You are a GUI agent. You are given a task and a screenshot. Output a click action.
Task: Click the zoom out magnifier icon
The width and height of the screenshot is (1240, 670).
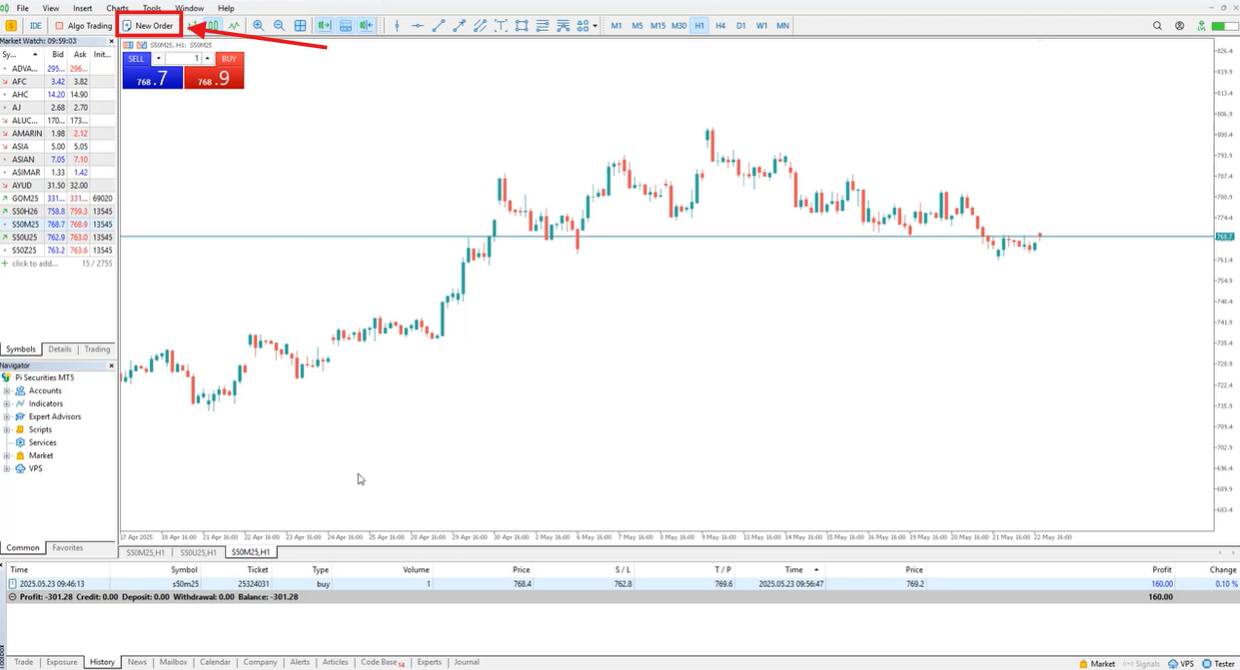click(x=279, y=25)
